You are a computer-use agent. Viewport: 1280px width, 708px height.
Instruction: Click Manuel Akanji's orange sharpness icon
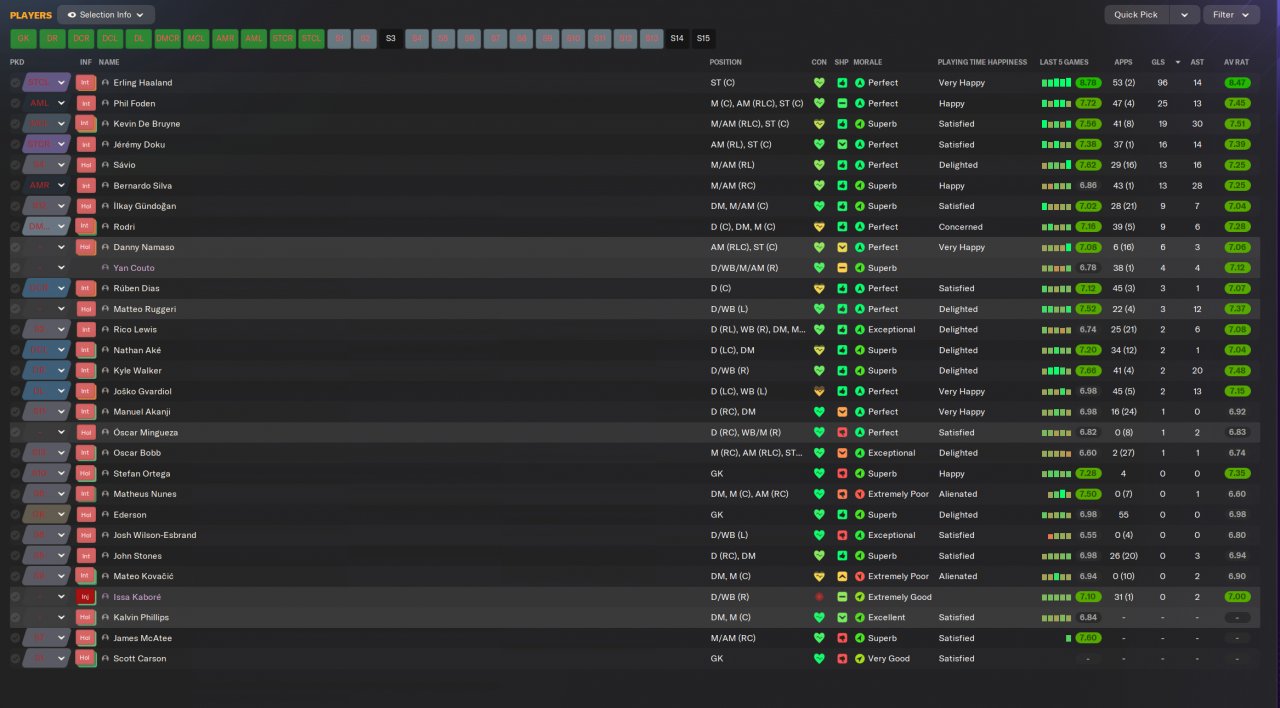[x=842, y=412]
